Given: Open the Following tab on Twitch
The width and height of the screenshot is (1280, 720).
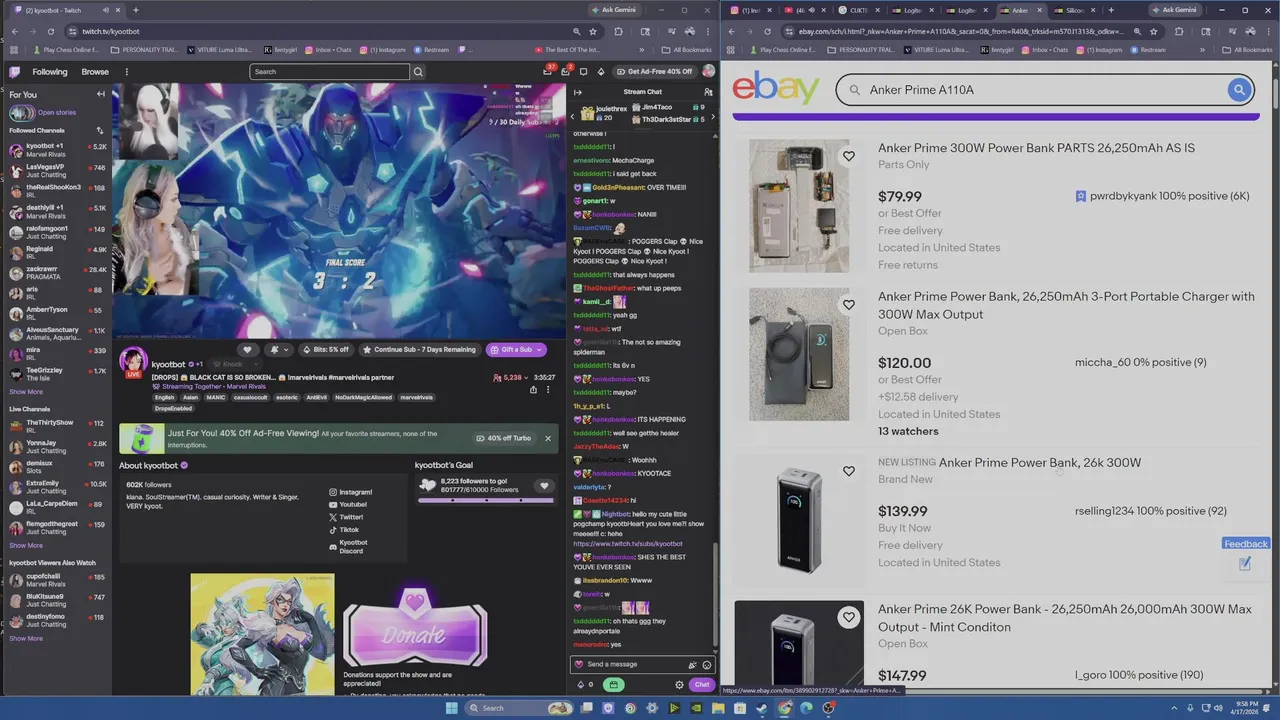Looking at the screenshot, I should click(x=50, y=72).
